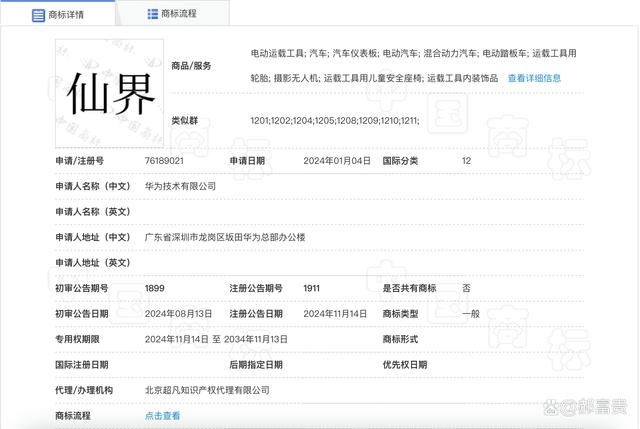The image size is (640, 429).
Task: Click 点击查看 beside 商标流程
Action: click(x=164, y=415)
